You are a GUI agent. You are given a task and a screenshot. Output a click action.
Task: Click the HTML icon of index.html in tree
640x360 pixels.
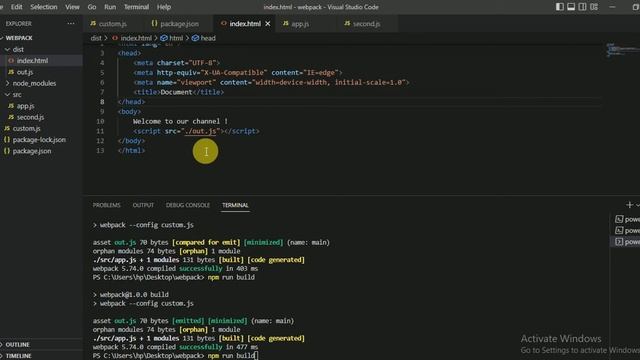11,61
